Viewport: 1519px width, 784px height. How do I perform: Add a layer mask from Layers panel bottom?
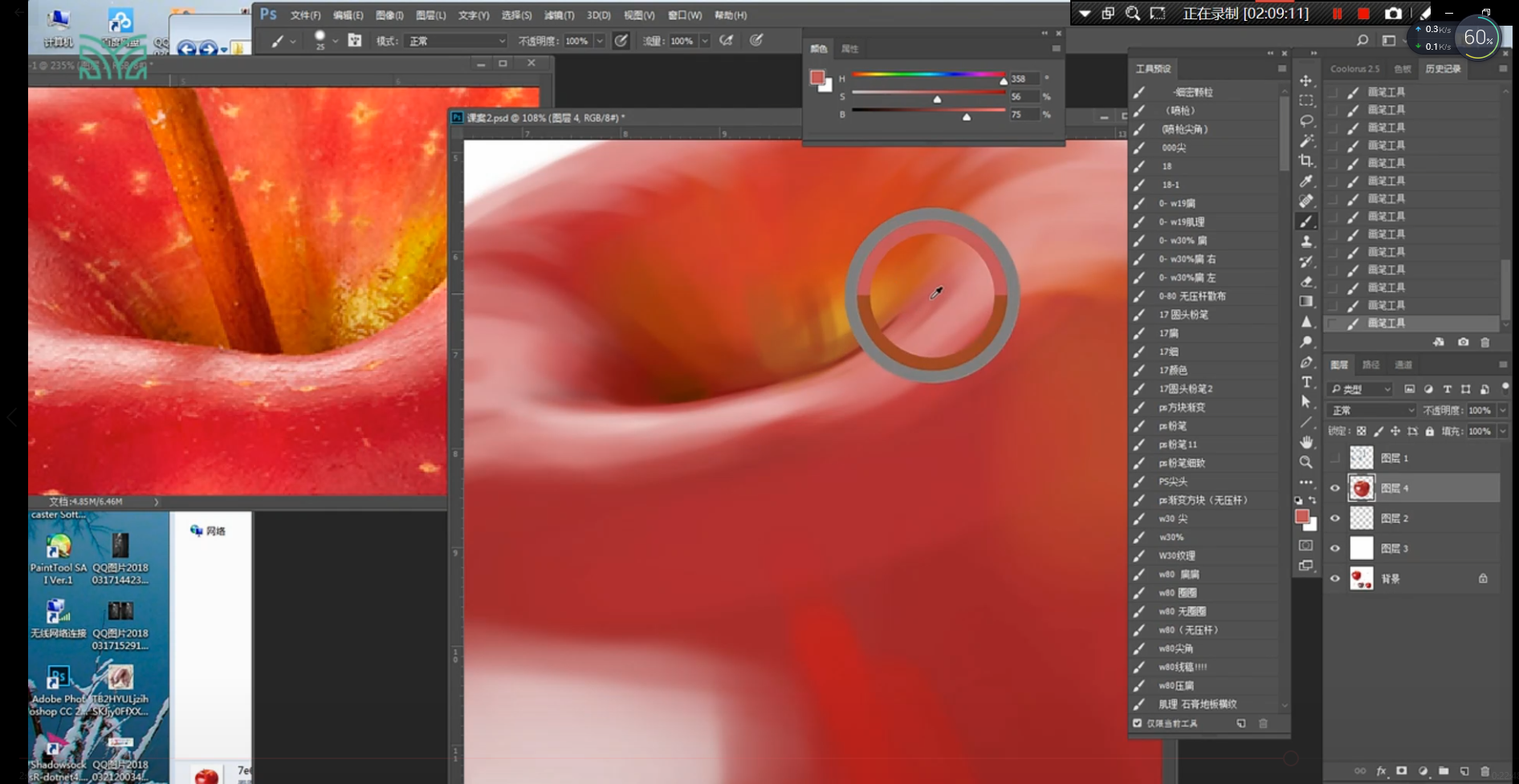click(1401, 771)
